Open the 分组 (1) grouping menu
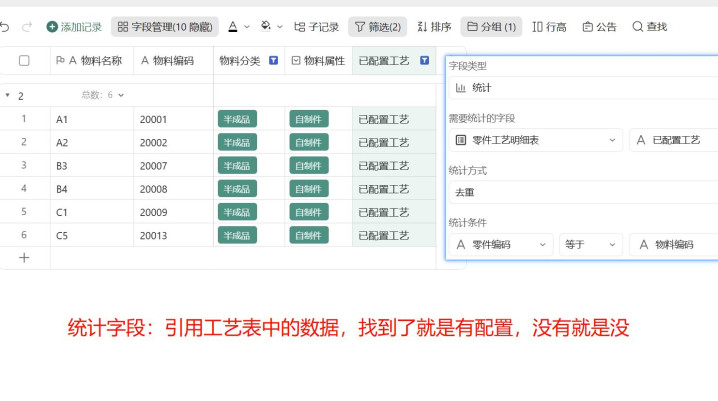718x401 pixels. pyautogui.click(x=491, y=27)
